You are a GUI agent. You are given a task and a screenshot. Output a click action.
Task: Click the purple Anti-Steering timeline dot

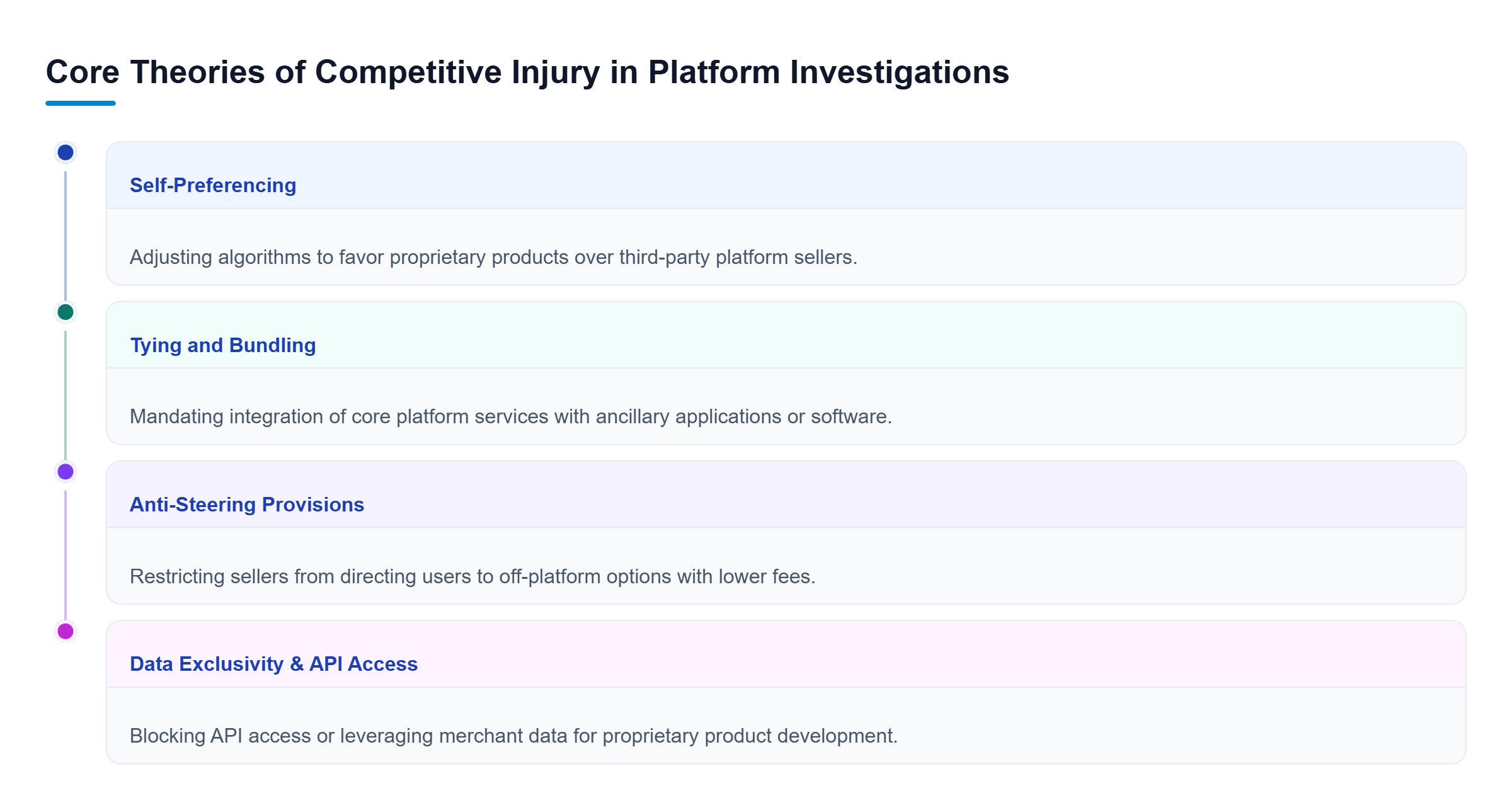[66, 471]
